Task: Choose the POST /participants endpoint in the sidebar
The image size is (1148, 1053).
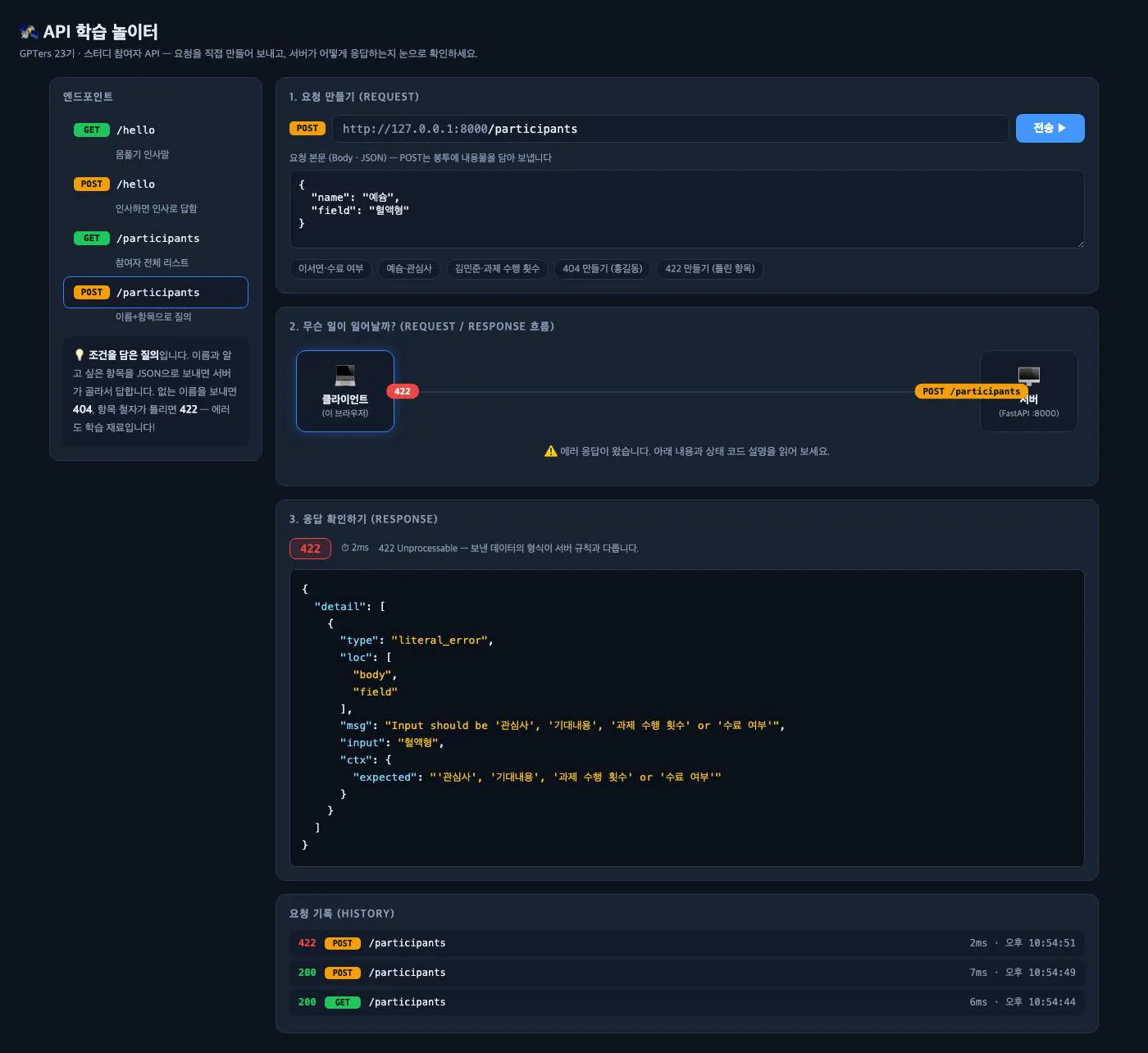Action: coord(156,292)
